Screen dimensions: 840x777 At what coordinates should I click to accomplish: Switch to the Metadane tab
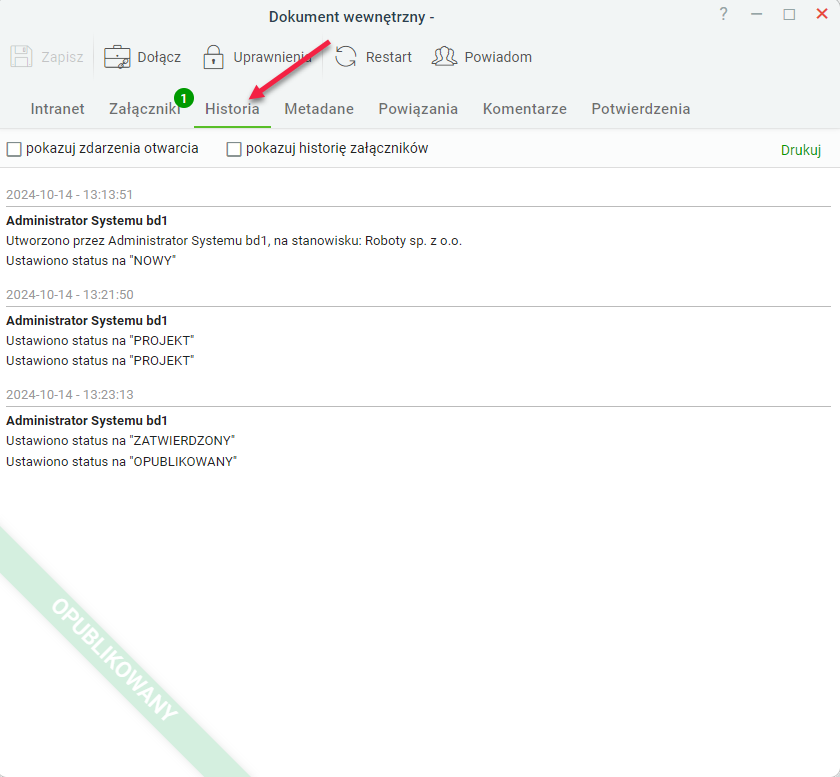319,109
